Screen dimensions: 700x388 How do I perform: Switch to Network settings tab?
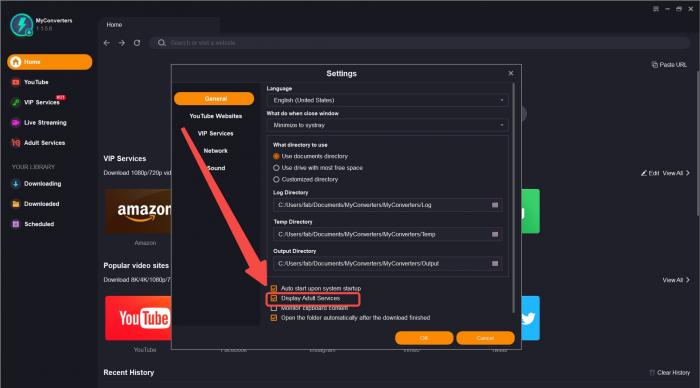pyautogui.click(x=216, y=151)
